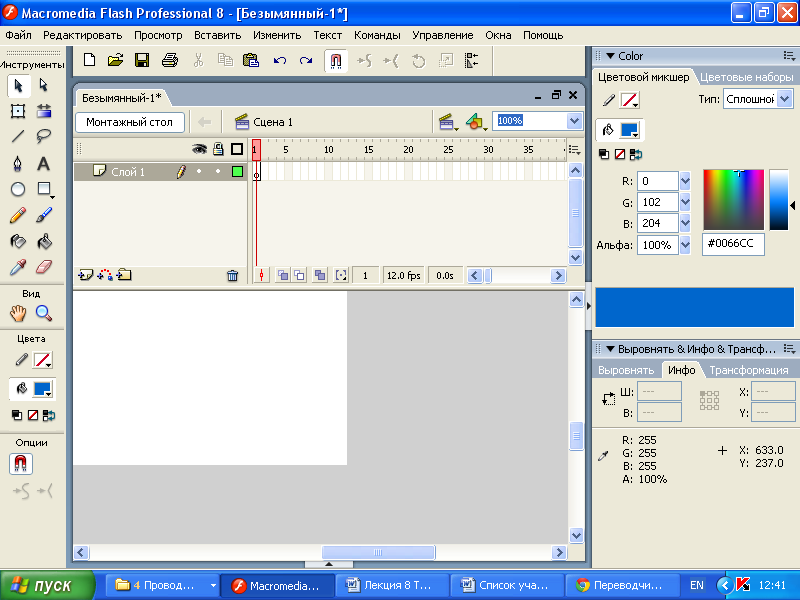This screenshot has height=600, width=800.
Task: Select the Line tool
Action: click(x=18, y=136)
